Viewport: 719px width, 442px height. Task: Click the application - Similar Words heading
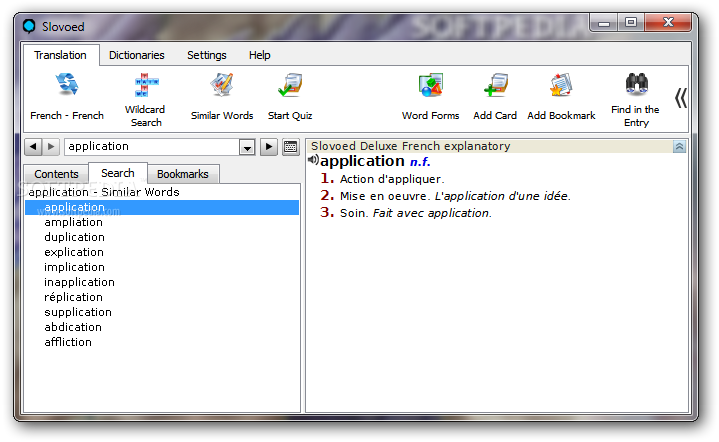click(104, 192)
